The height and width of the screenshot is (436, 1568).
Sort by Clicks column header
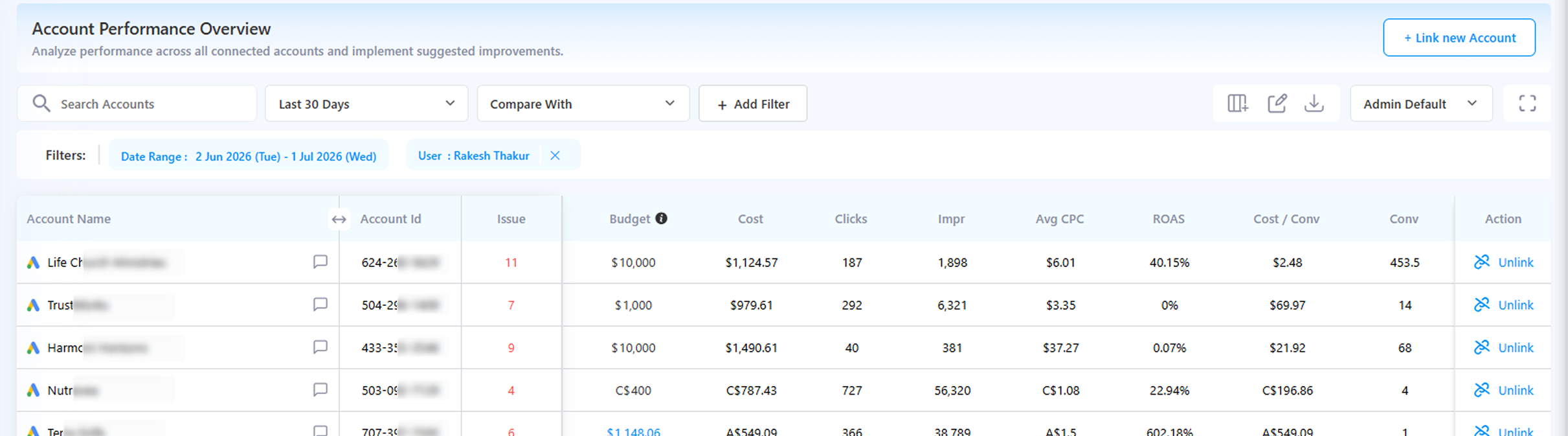pyautogui.click(x=851, y=219)
